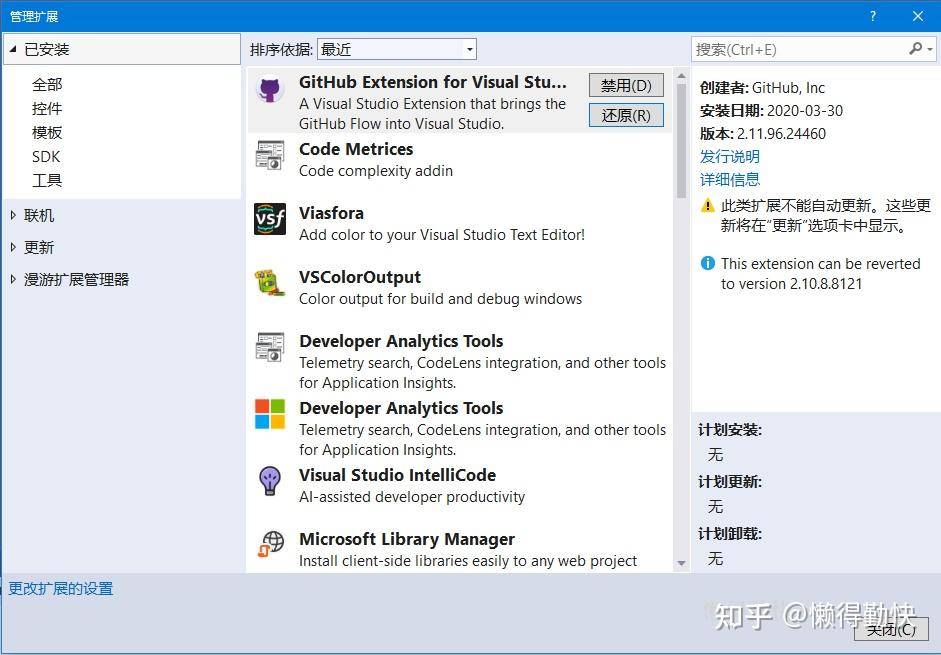
Task: Expand the 漫游扩展管理器 category
Action: pyautogui.click(x=13, y=279)
